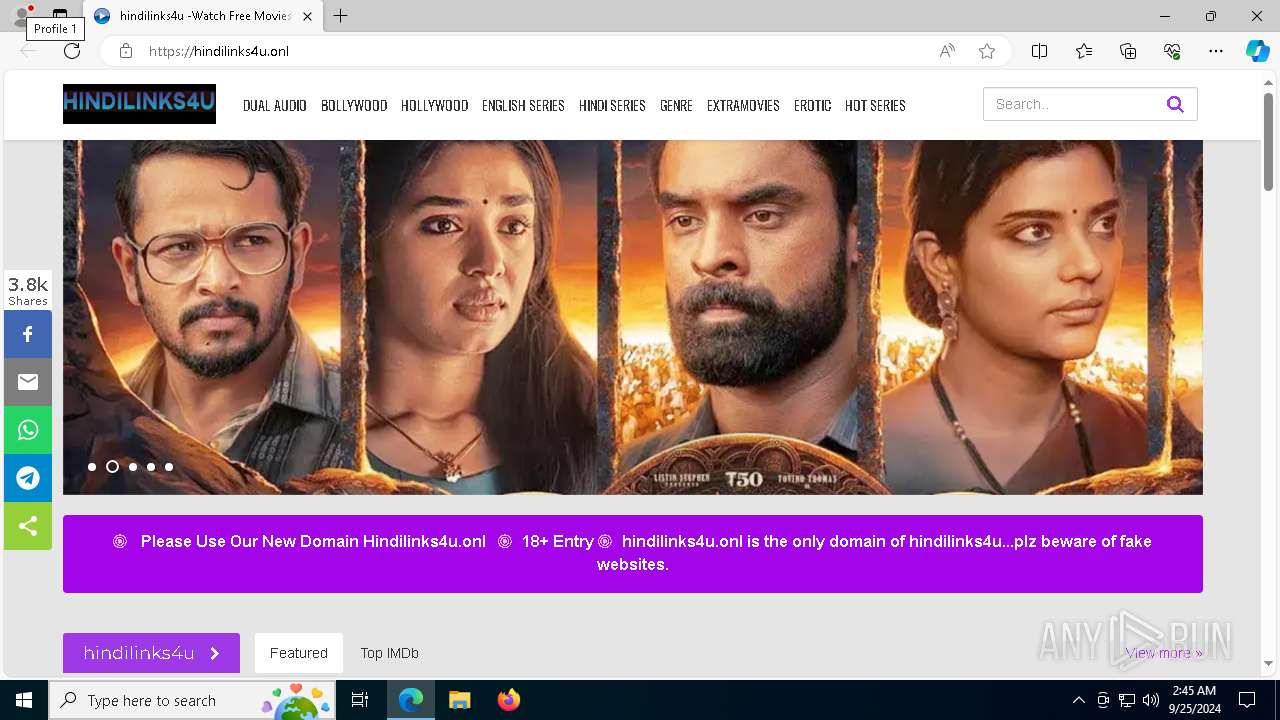Click the taskbar clock and date
This screenshot has width=1280, height=720.
(x=1194, y=700)
